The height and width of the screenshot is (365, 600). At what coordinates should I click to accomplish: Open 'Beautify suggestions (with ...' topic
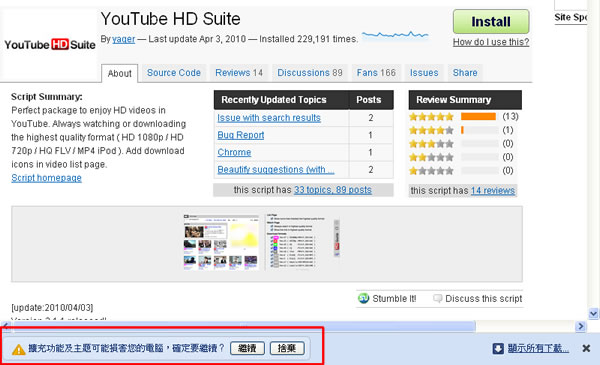[276, 169]
